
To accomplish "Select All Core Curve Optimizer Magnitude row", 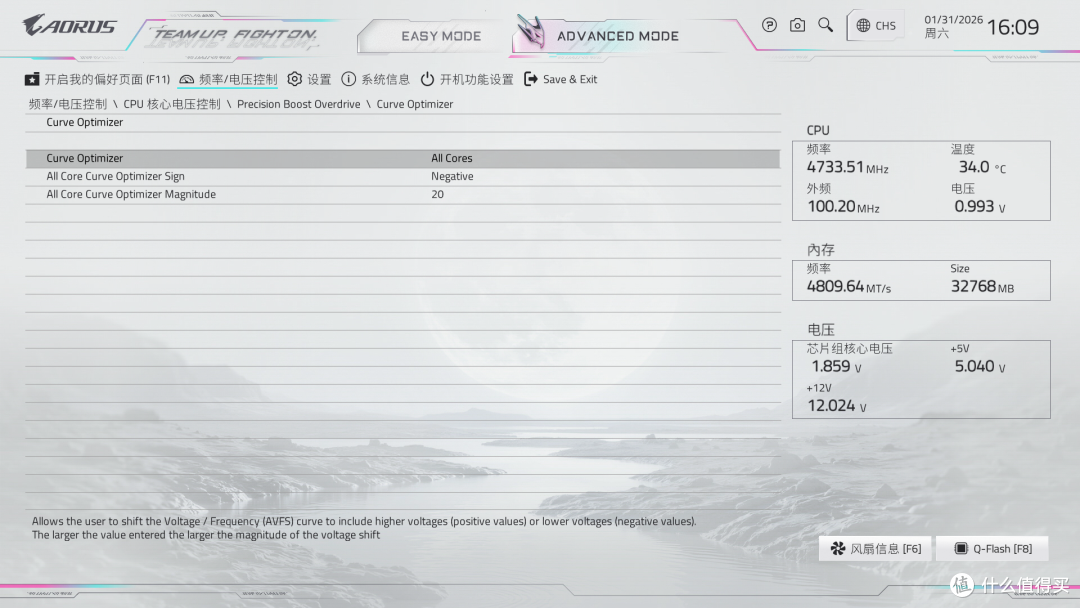I will 403,194.
